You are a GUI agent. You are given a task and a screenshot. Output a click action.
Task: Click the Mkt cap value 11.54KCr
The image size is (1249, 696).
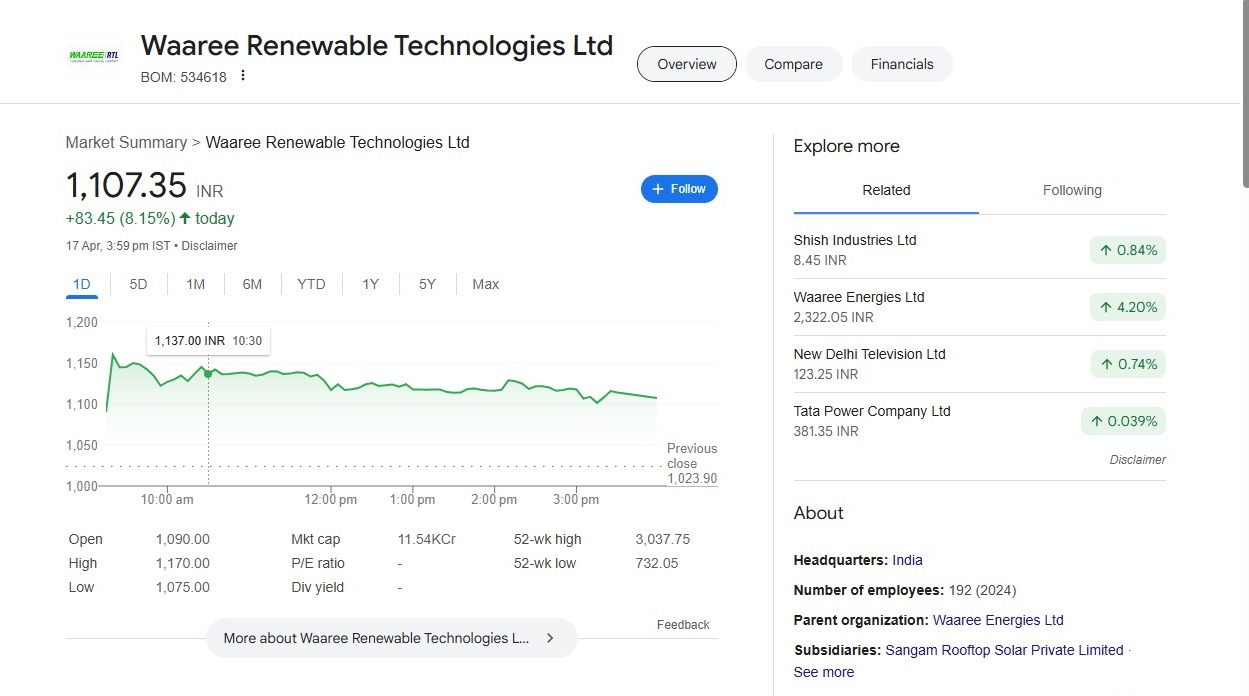426,539
